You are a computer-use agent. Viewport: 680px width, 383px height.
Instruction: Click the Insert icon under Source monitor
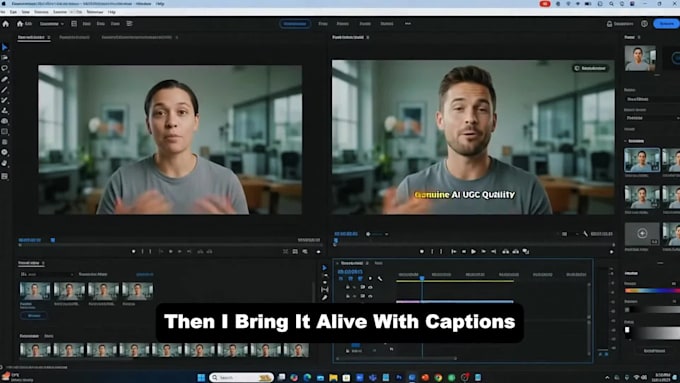[200, 252]
